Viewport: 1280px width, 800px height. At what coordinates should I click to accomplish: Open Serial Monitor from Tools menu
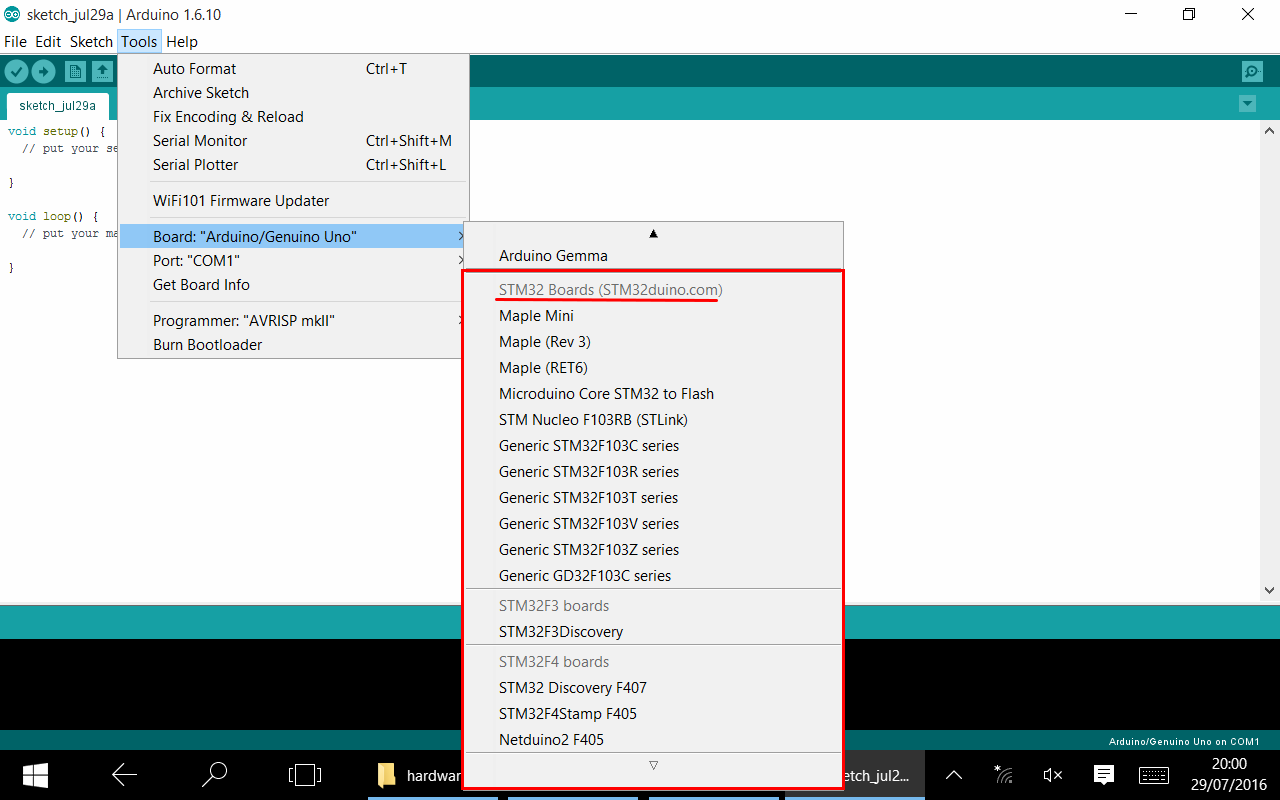[x=293, y=141]
